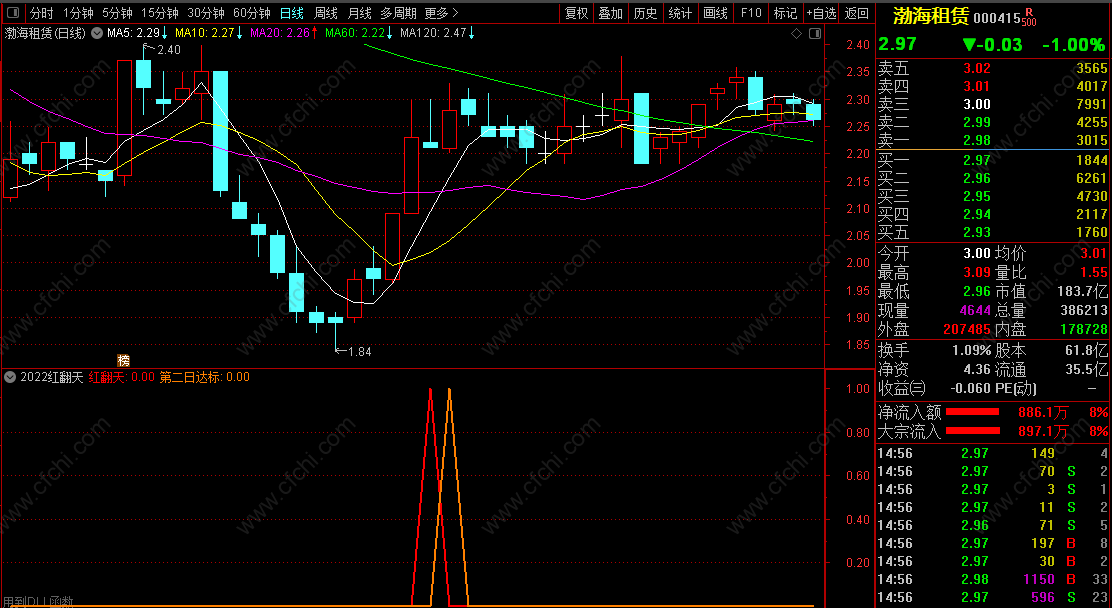The width and height of the screenshot is (1112, 608).
Task: Click the 外盘 207485 value
Action: (965, 329)
